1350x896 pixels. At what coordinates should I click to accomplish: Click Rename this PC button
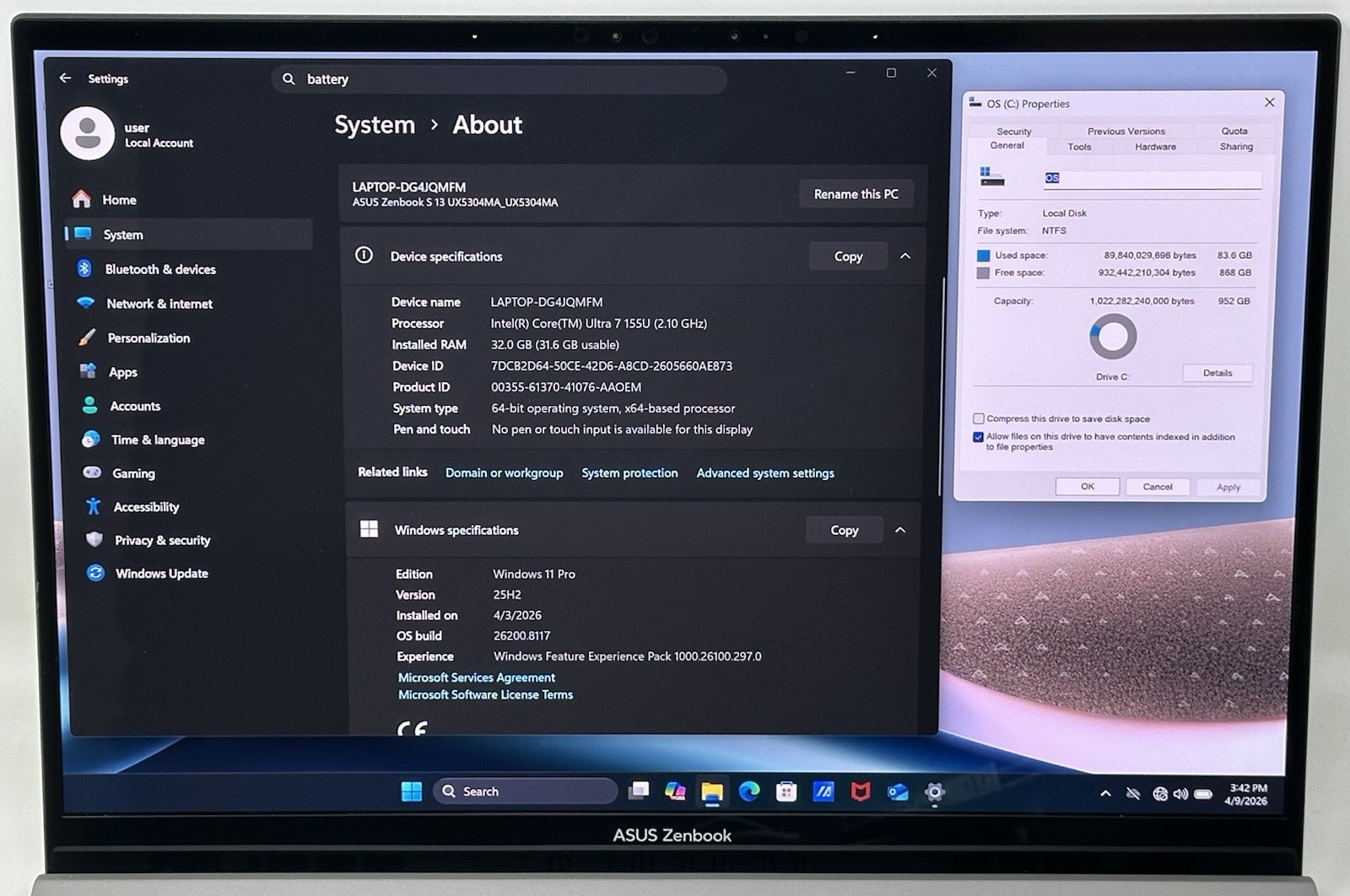point(856,194)
